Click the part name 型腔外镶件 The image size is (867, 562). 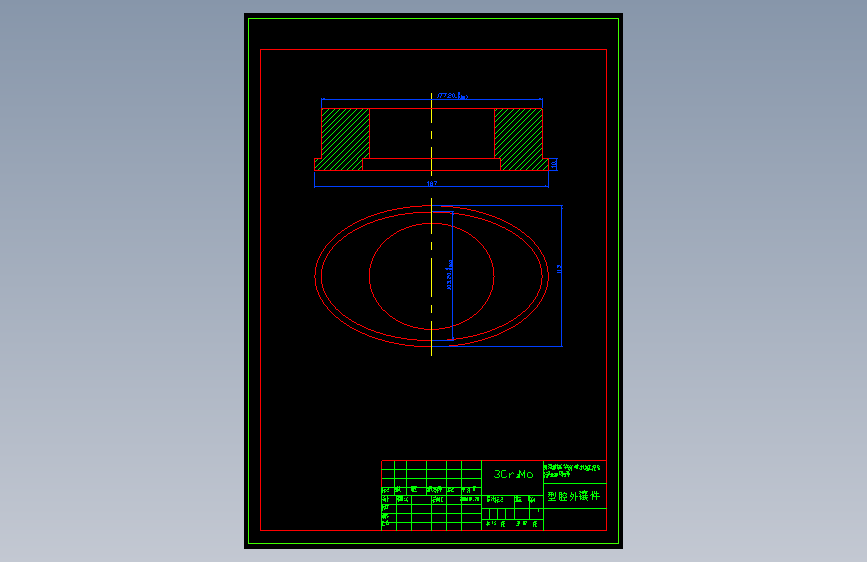(573, 496)
